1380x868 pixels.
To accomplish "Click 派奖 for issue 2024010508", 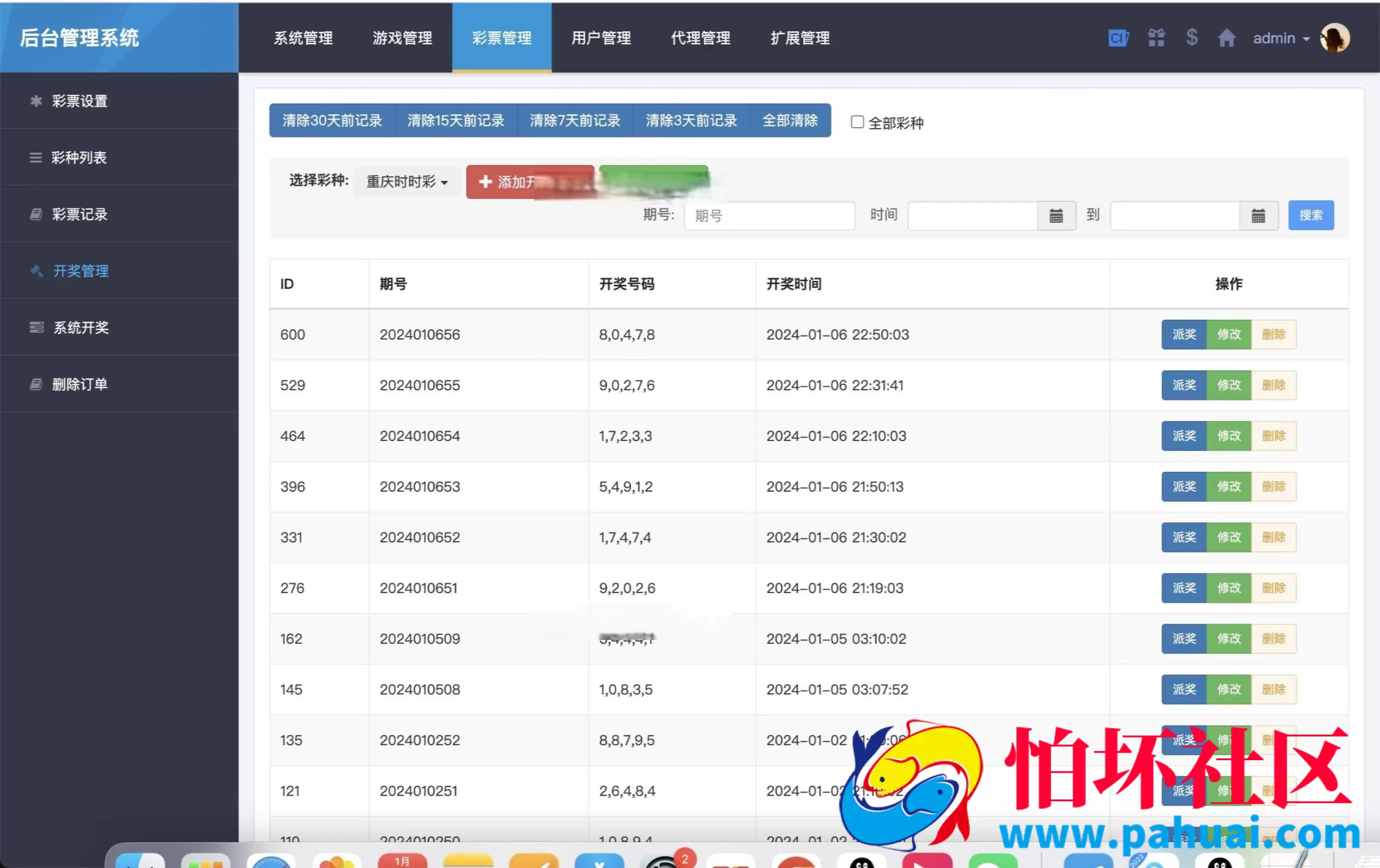I will pos(1184,689).
